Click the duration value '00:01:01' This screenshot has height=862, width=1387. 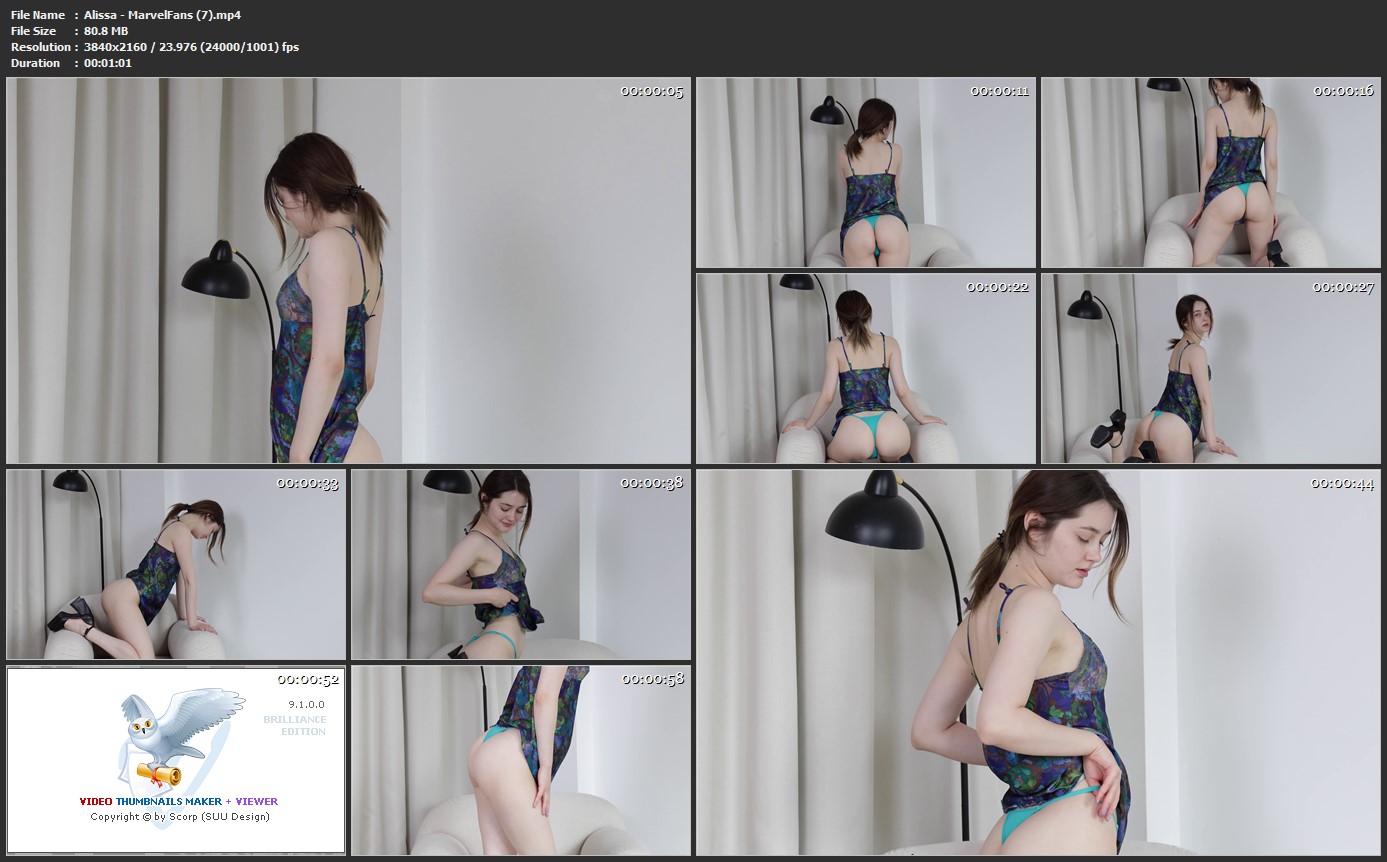click(108, 63)
